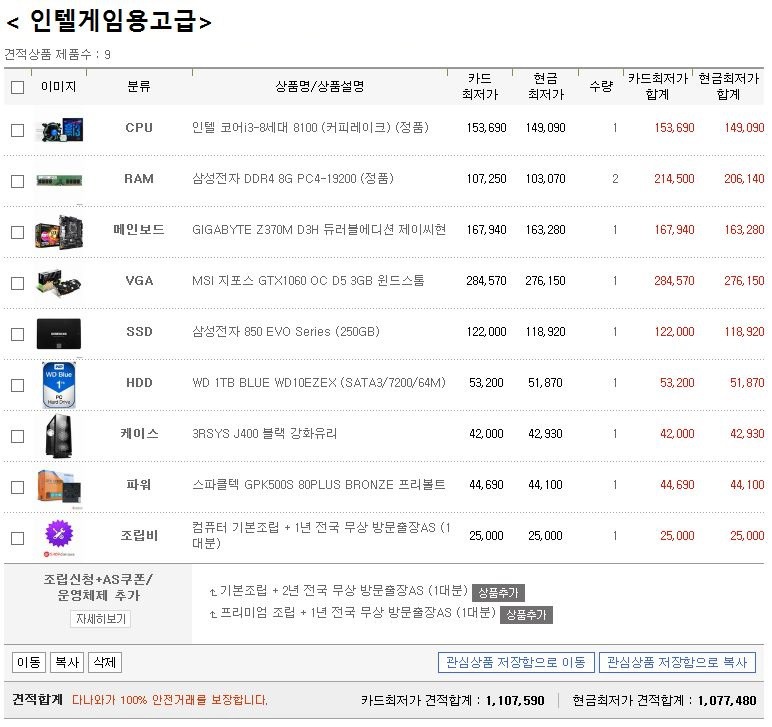Open the Samsung 850 EVO SSD thumbnail
This screenshot has width=772, height=727.
coord(59,334)
